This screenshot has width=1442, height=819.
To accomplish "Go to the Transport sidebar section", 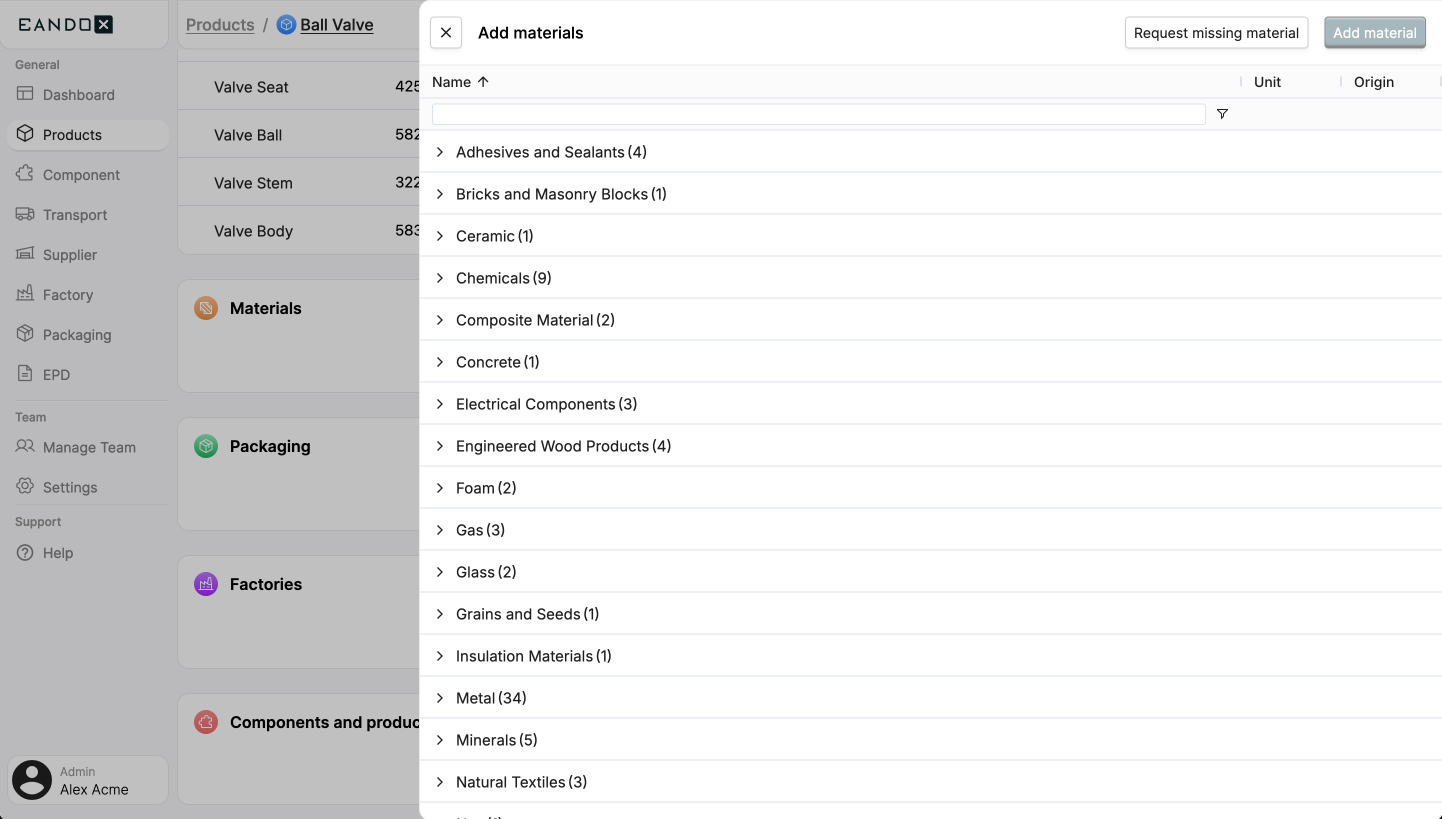I will pyautogui.click(x=75, y=215).
